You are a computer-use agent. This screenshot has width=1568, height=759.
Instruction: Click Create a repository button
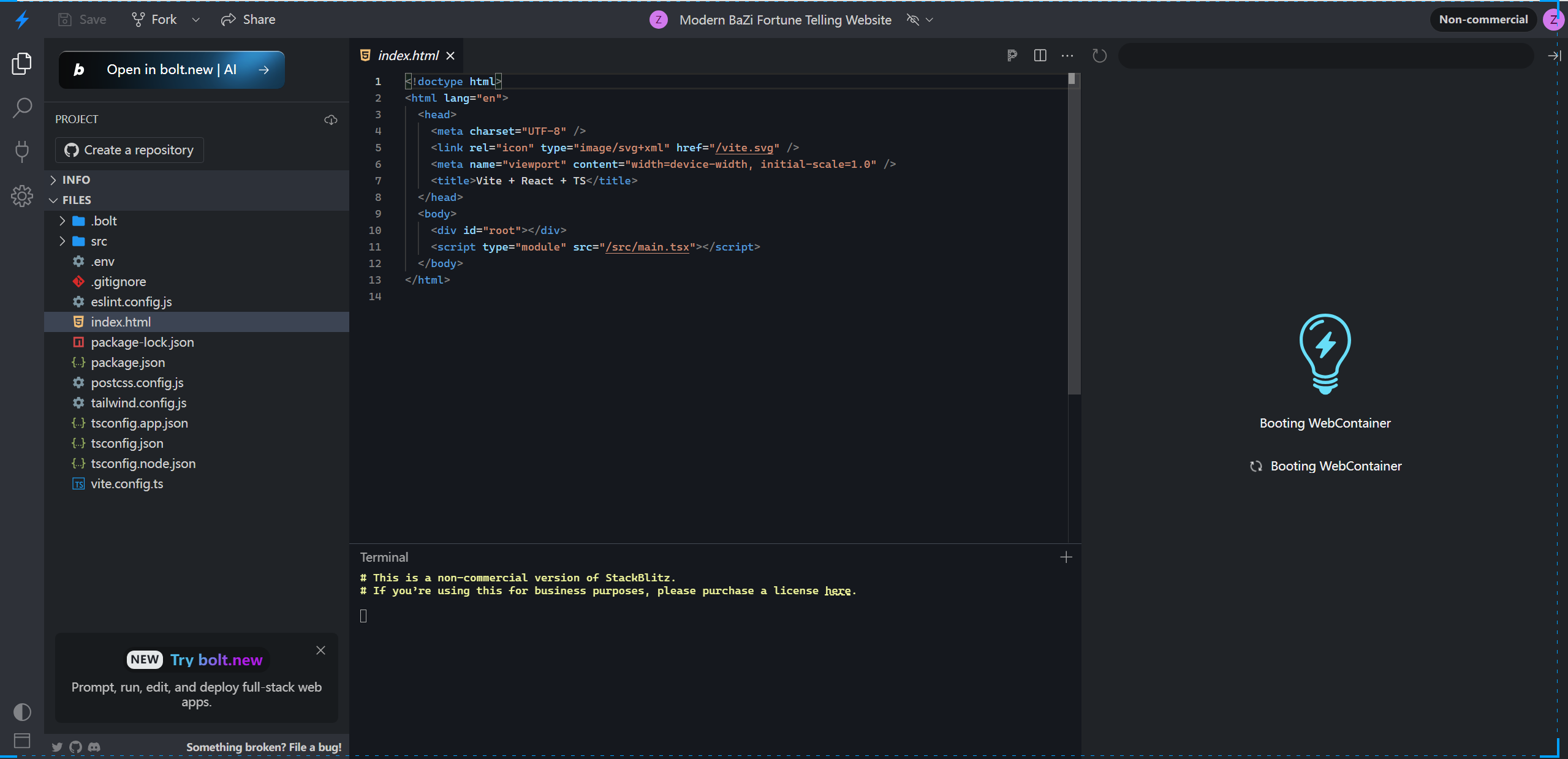pyautogui.click(x=129, y=150)
